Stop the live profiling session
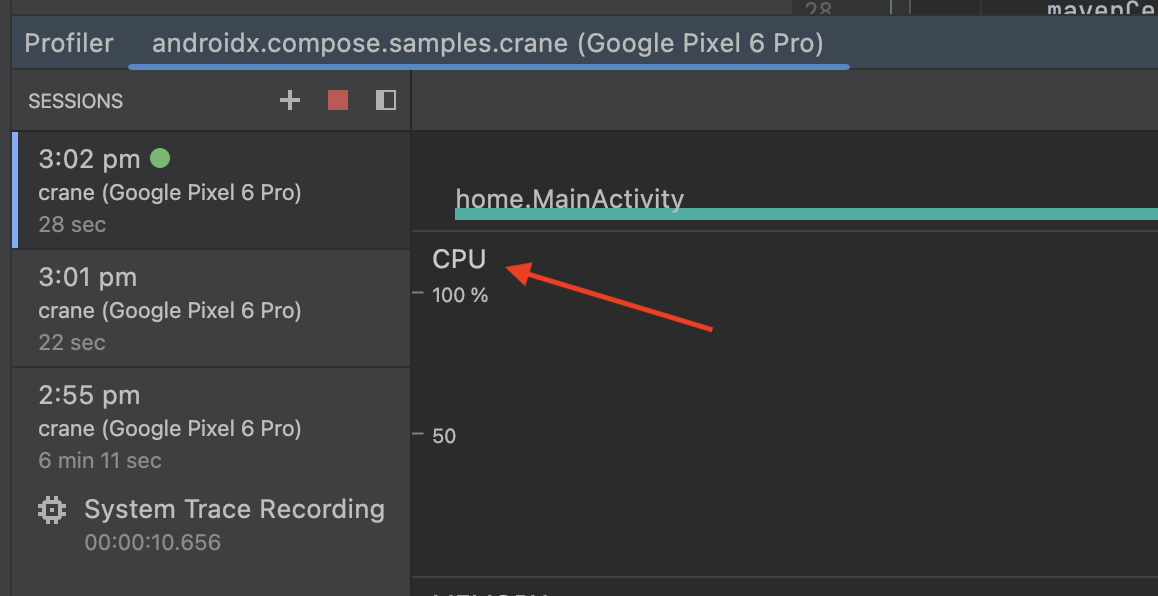1158x596 pixels. click(x=337, y=100)
